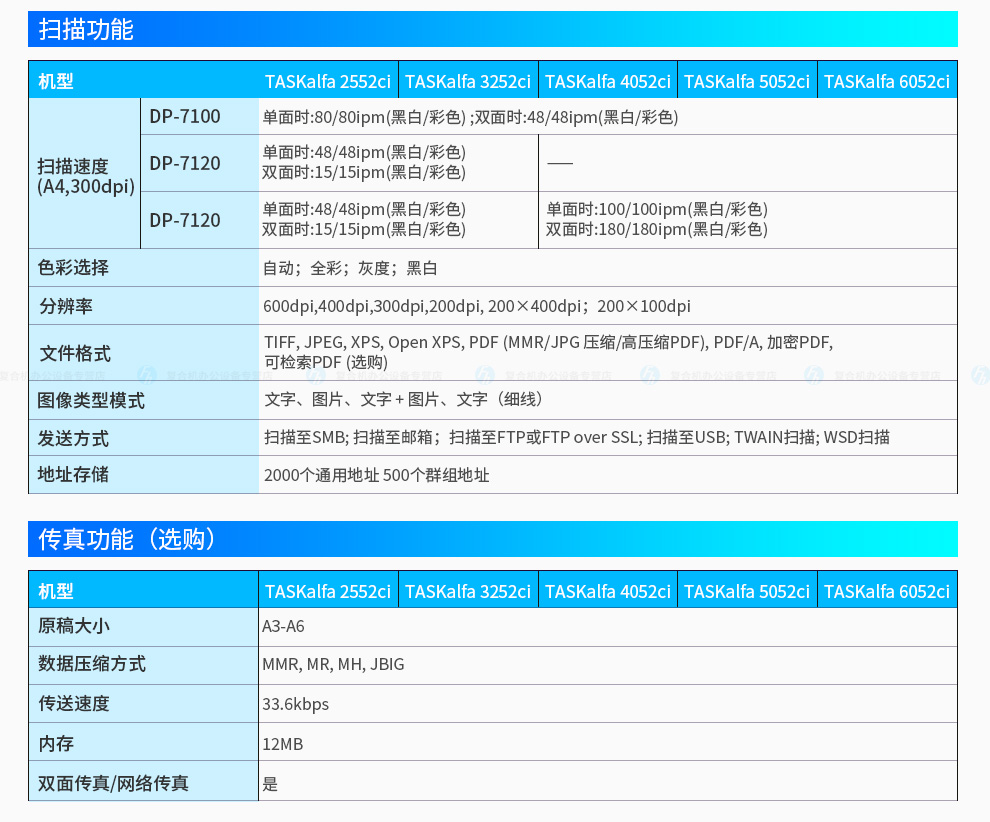The height and width of the screenshot is (822, 990).
Task: Click the 600dpi,400dpi,300dpi,200dpi resolution value
Action: coord(477,306)
